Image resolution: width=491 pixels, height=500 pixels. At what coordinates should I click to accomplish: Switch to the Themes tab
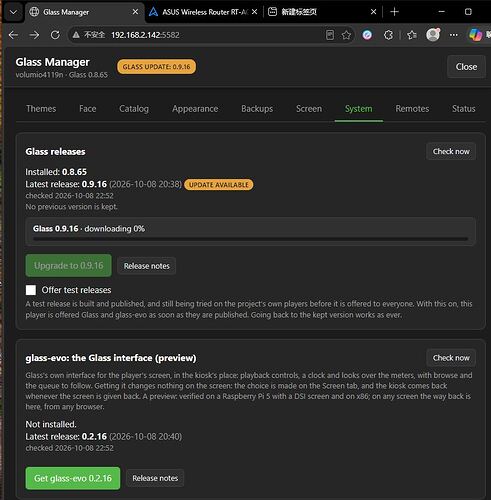(41, 109)
